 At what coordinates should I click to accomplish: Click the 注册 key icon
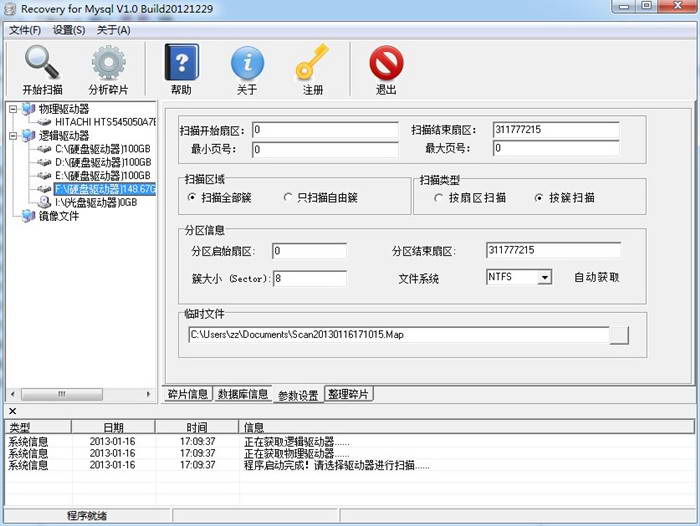point(312,62)
